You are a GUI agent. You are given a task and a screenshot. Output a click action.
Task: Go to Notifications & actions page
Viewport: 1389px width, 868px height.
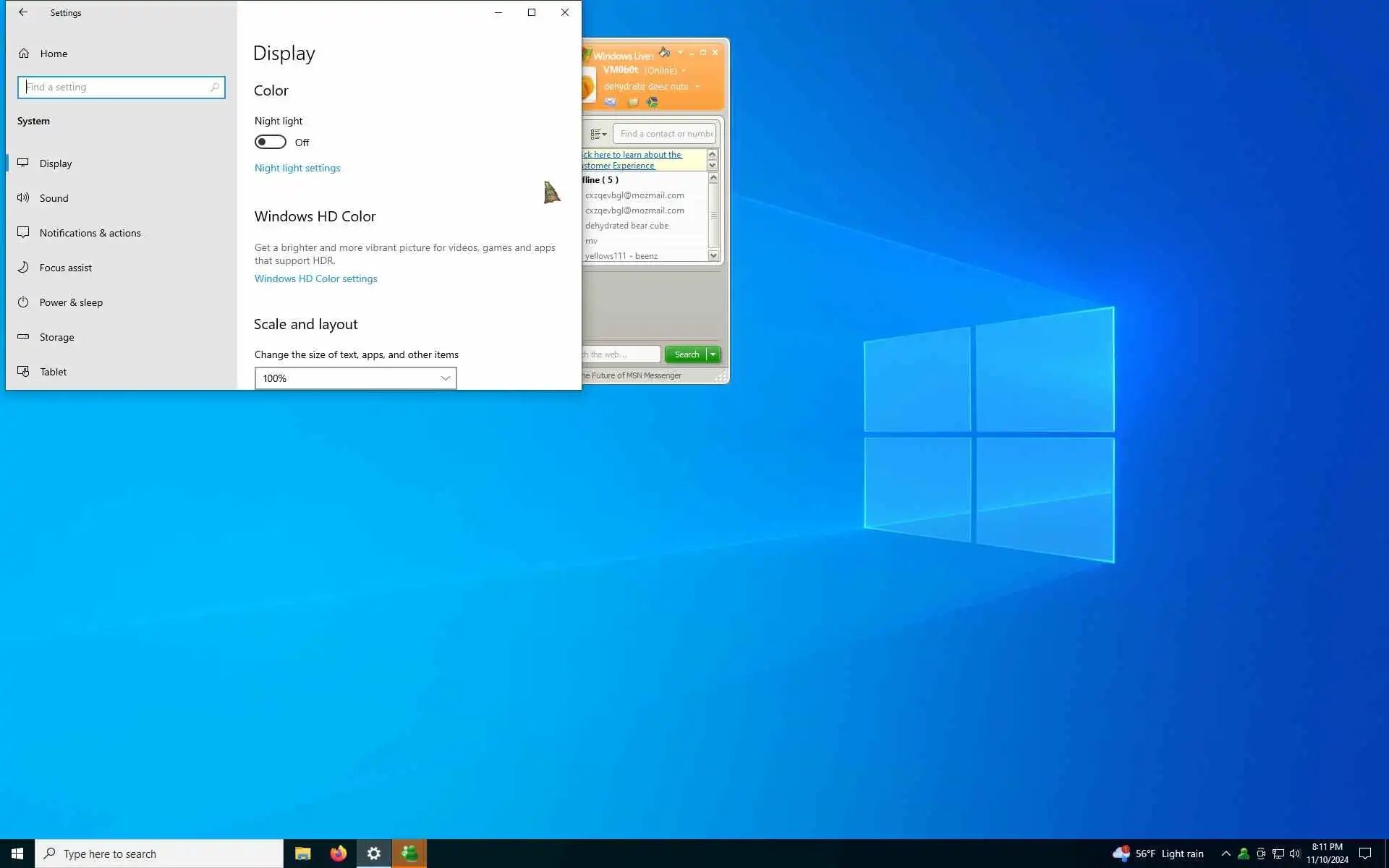pos(90,233)
